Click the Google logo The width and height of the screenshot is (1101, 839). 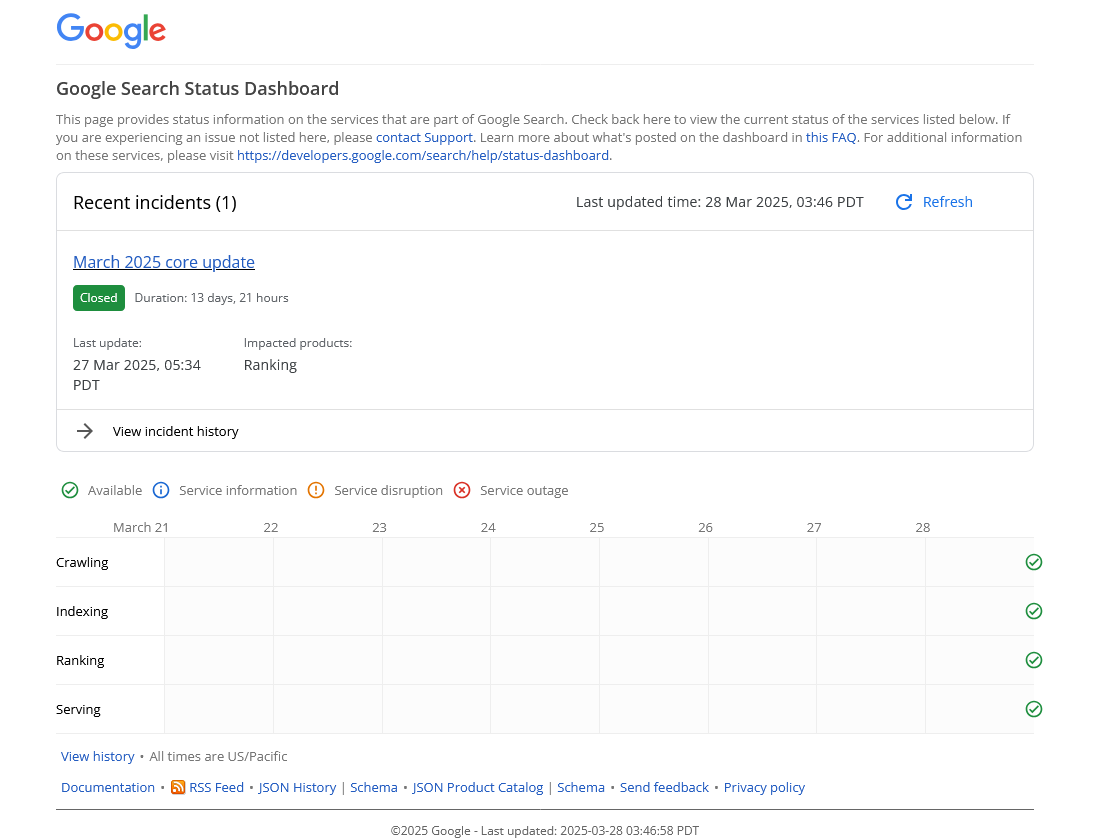coord(111,31)
